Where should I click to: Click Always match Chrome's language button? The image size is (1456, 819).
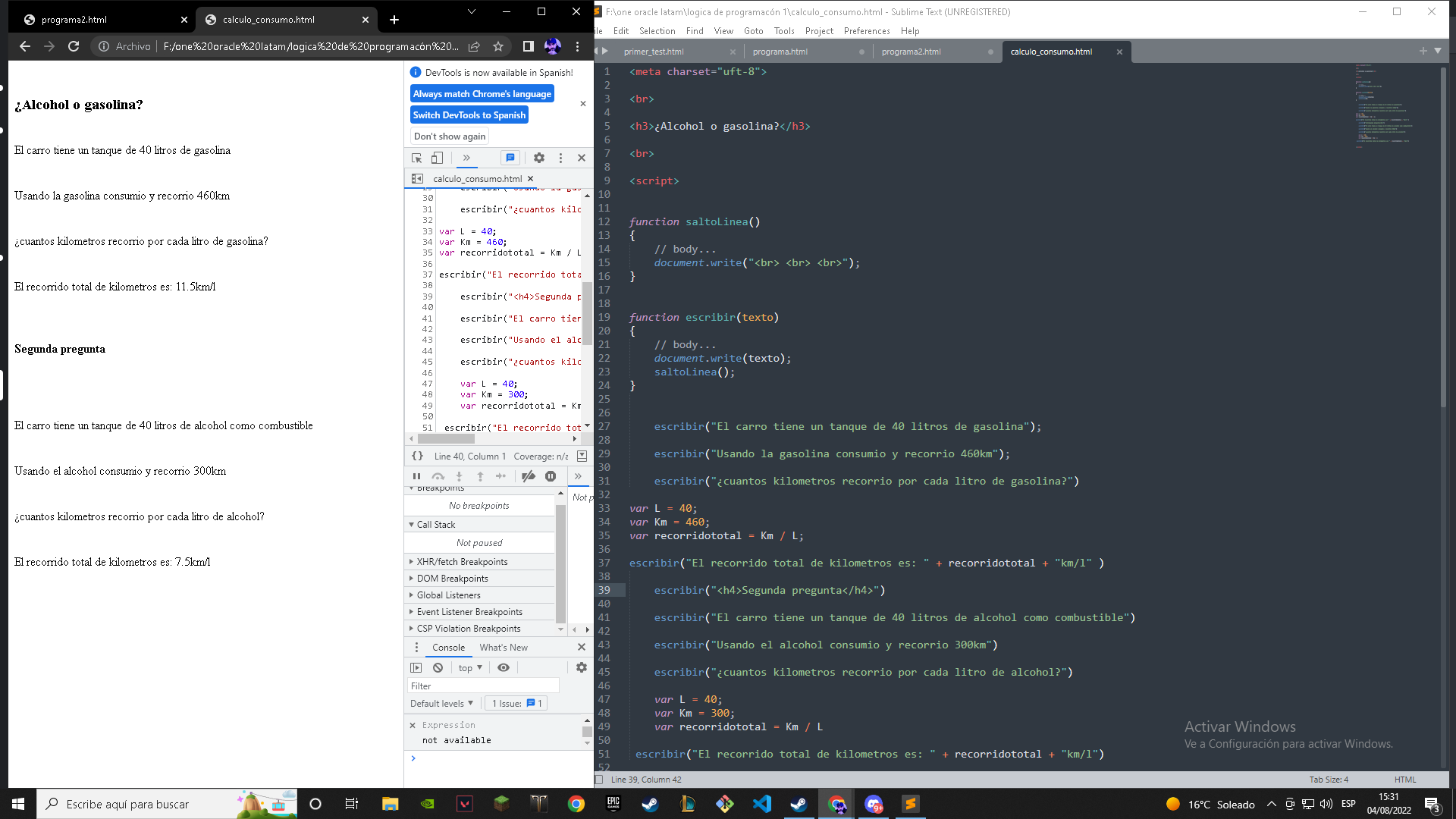[482, 93]
